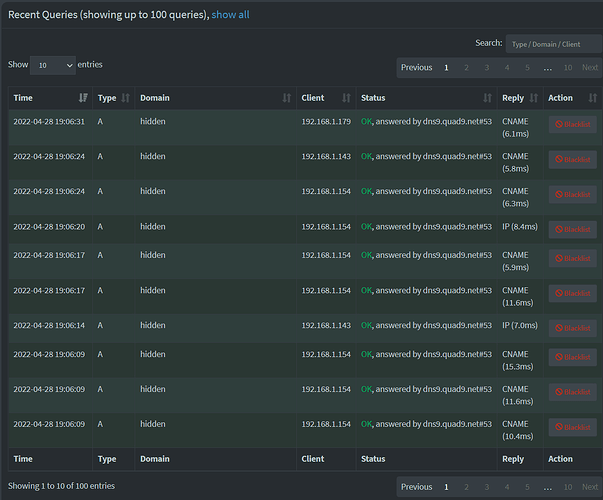Sort table by Client column sort icon
The width and height of the screenshot is (603, 500).
pyautogui.click(x=346, y=98)
